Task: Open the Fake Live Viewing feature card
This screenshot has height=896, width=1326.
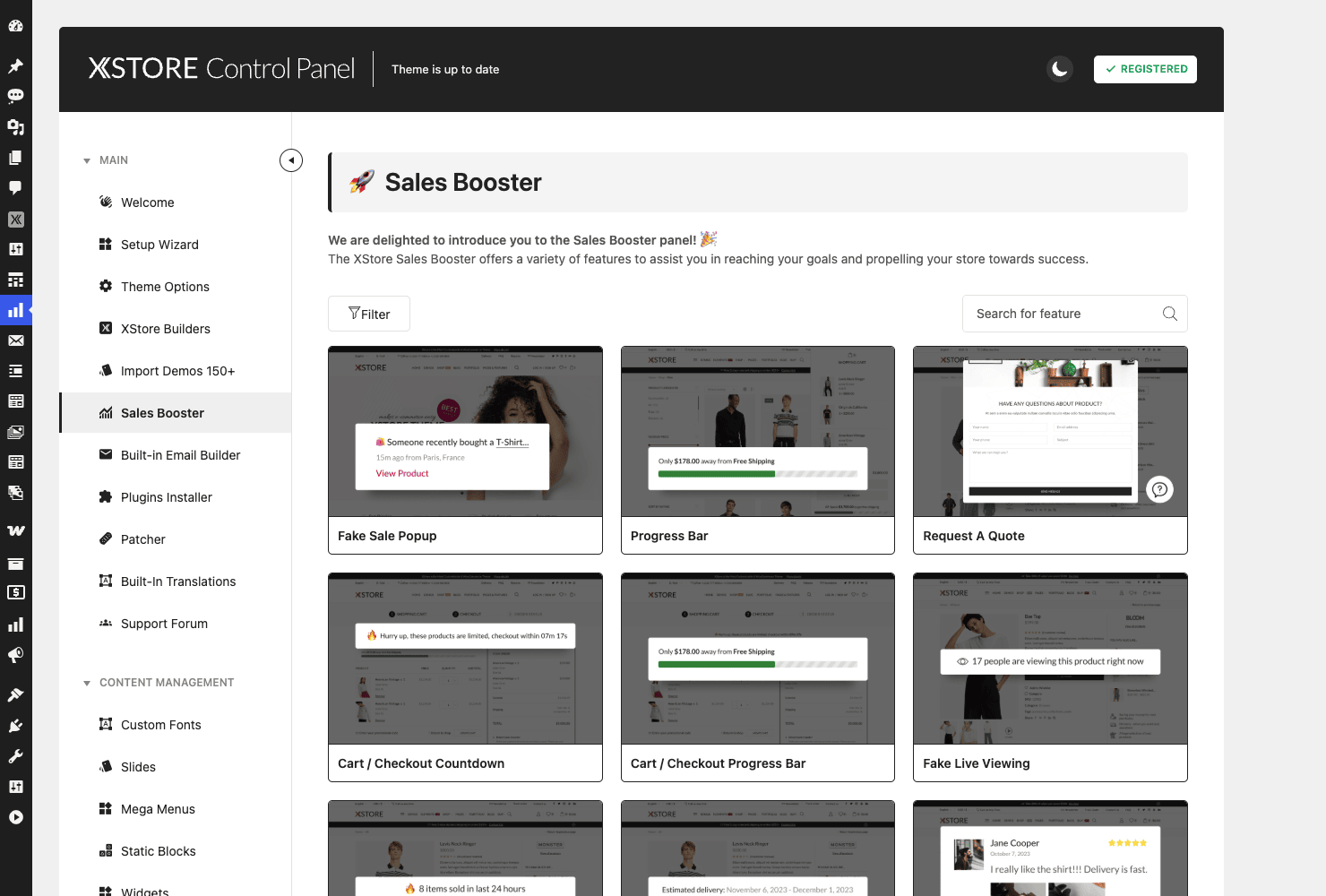Action: coord(1050,677)
